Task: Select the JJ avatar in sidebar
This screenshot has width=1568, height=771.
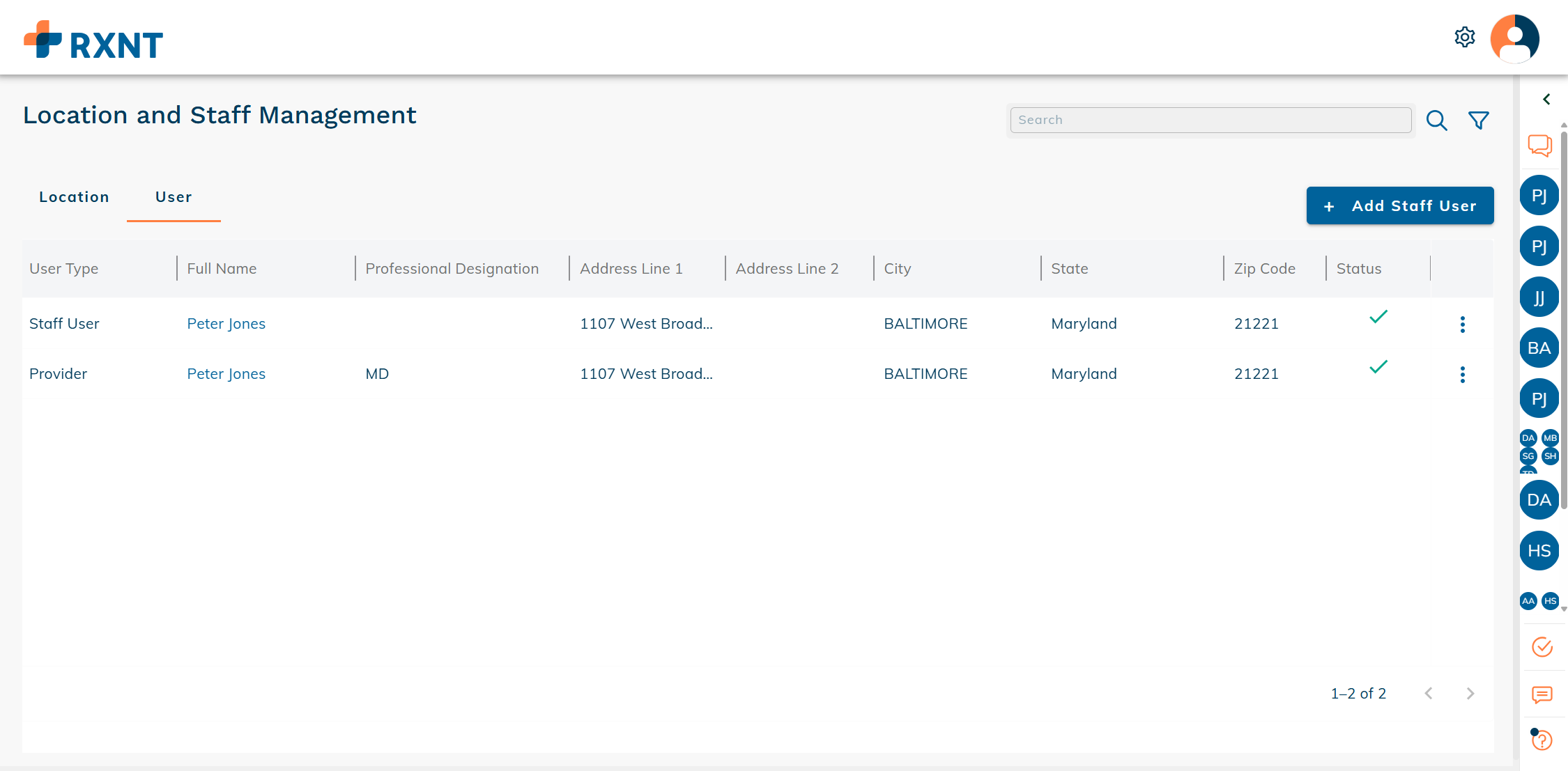Action: point(1539,297)
